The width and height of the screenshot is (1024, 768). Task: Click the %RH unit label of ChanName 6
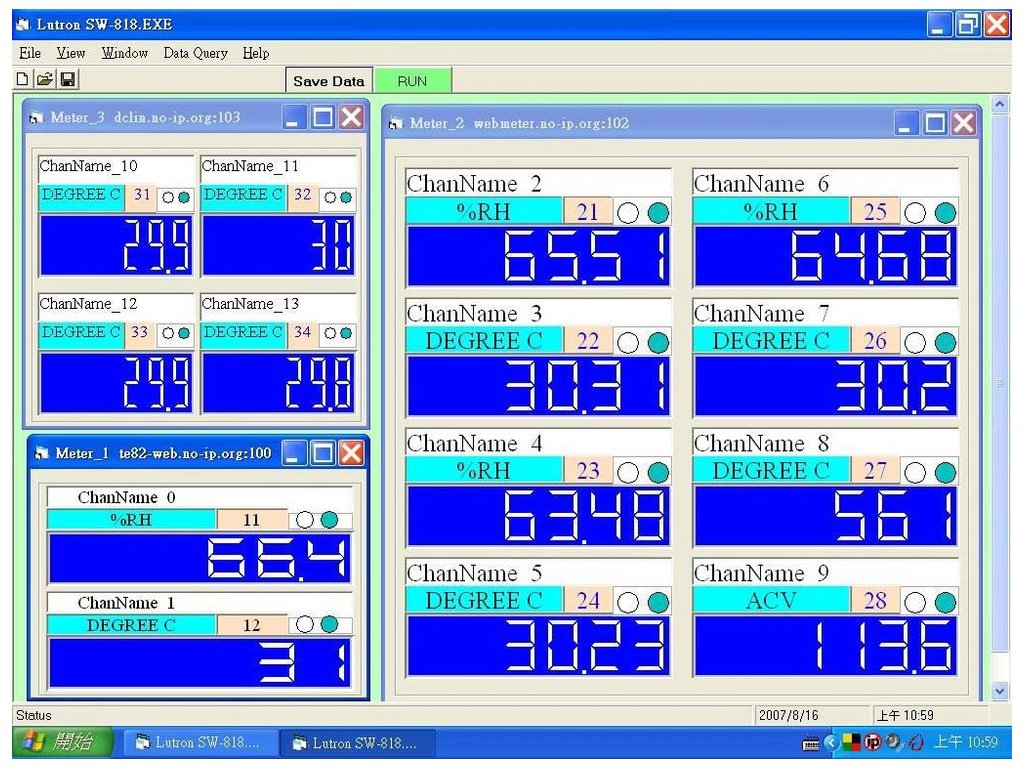(x=771, y=211)
